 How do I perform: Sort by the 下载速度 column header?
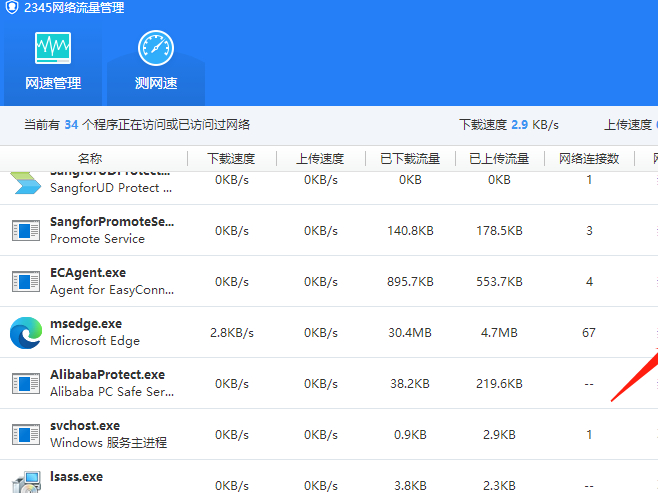tap(231, 159)
